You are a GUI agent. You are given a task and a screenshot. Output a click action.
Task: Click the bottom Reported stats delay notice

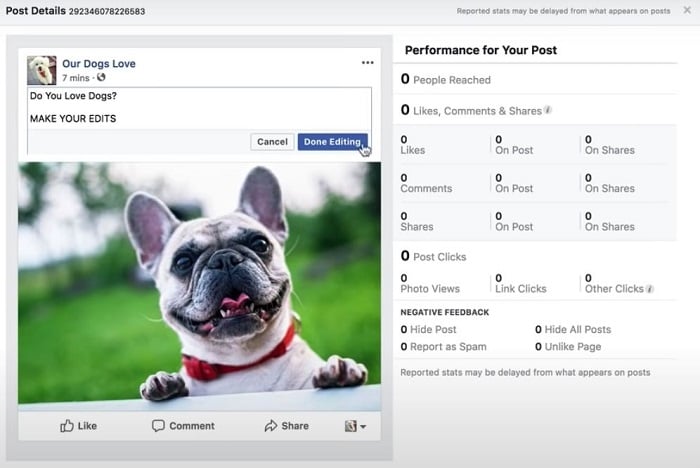tap(525, 372)
